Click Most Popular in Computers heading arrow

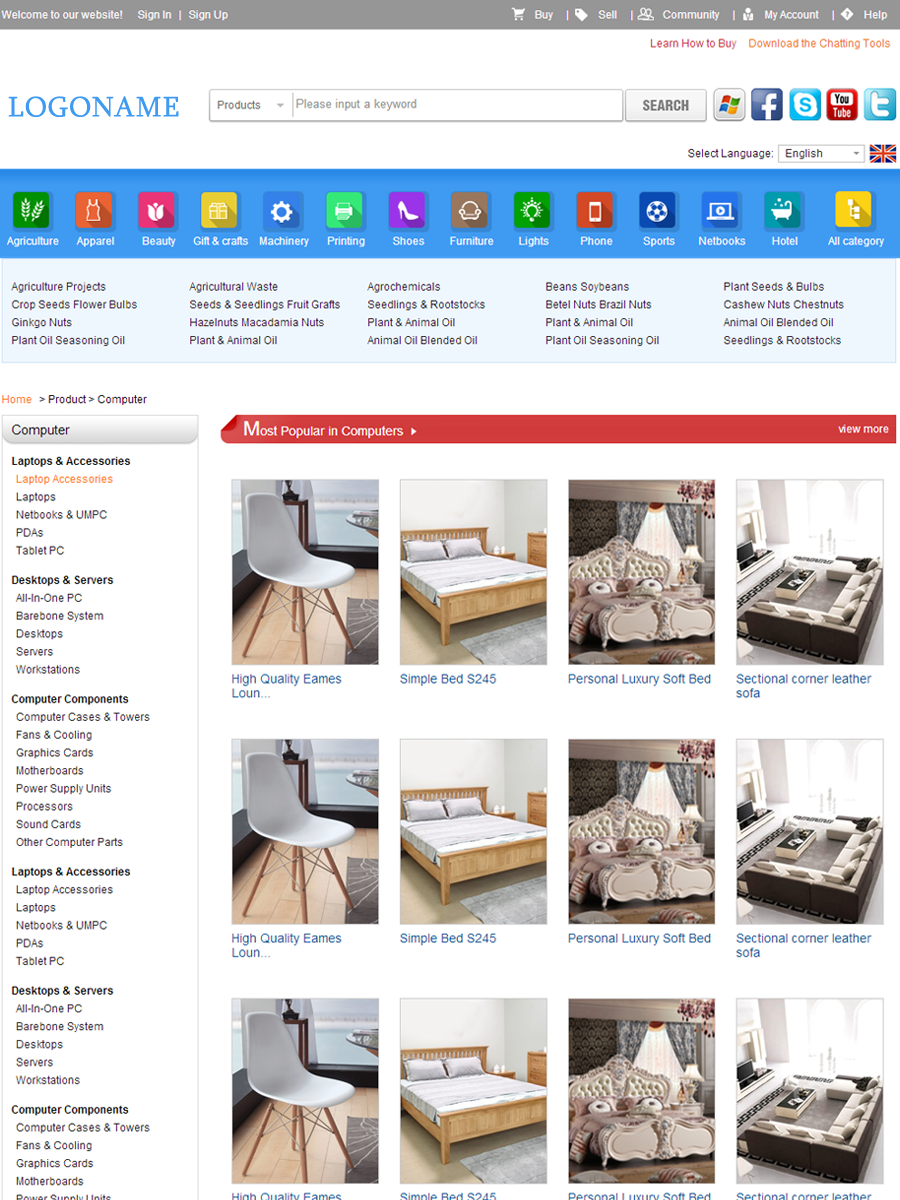click(x=414, y=431)
